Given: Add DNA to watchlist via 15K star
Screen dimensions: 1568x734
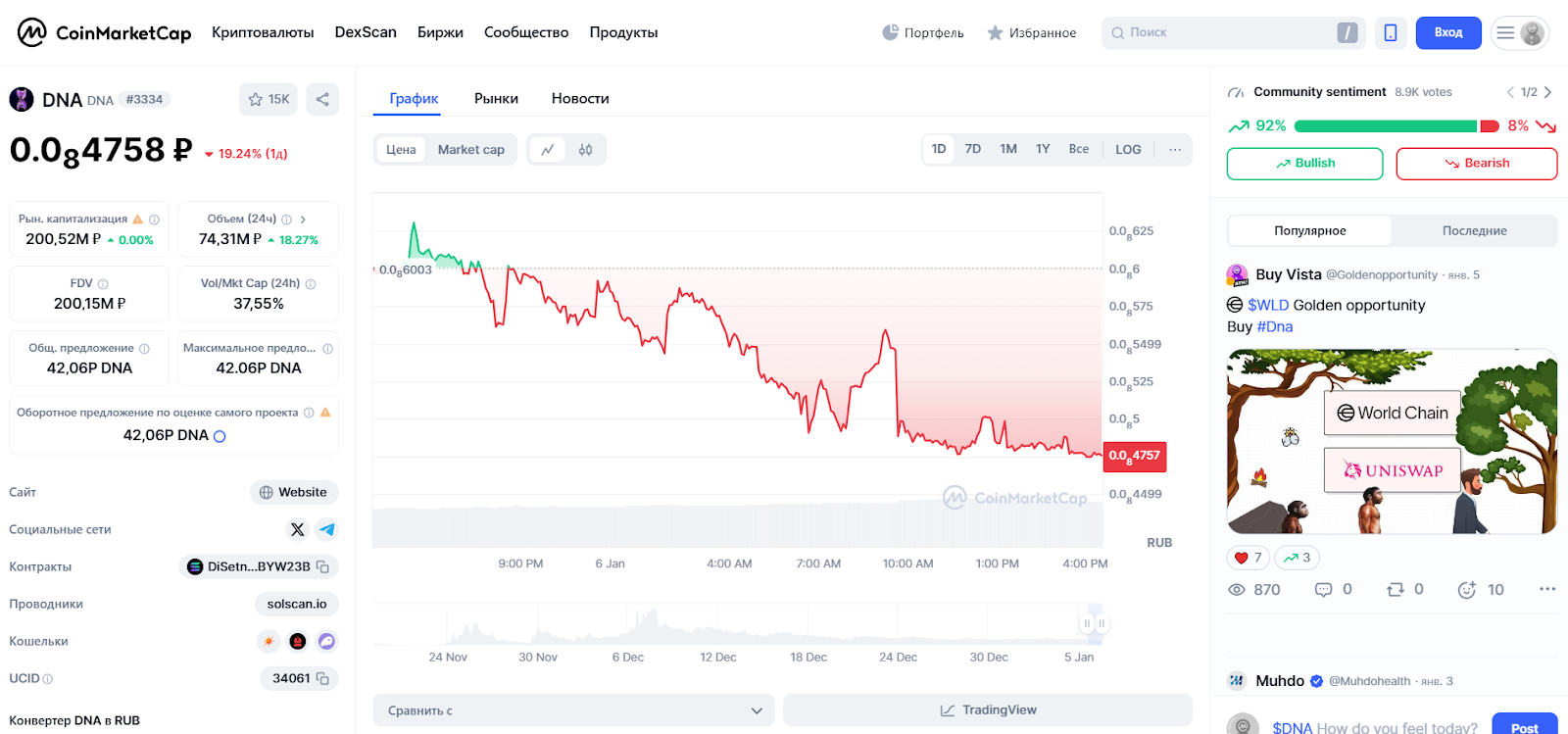Looking at the screenshot, I should pos(269,99).
